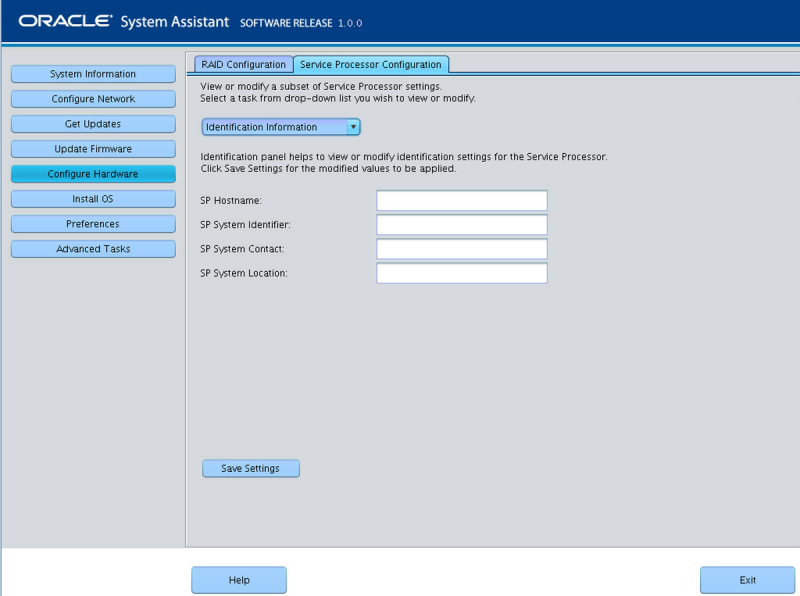Switch to the RAID Configuration tab

(243, 65)
